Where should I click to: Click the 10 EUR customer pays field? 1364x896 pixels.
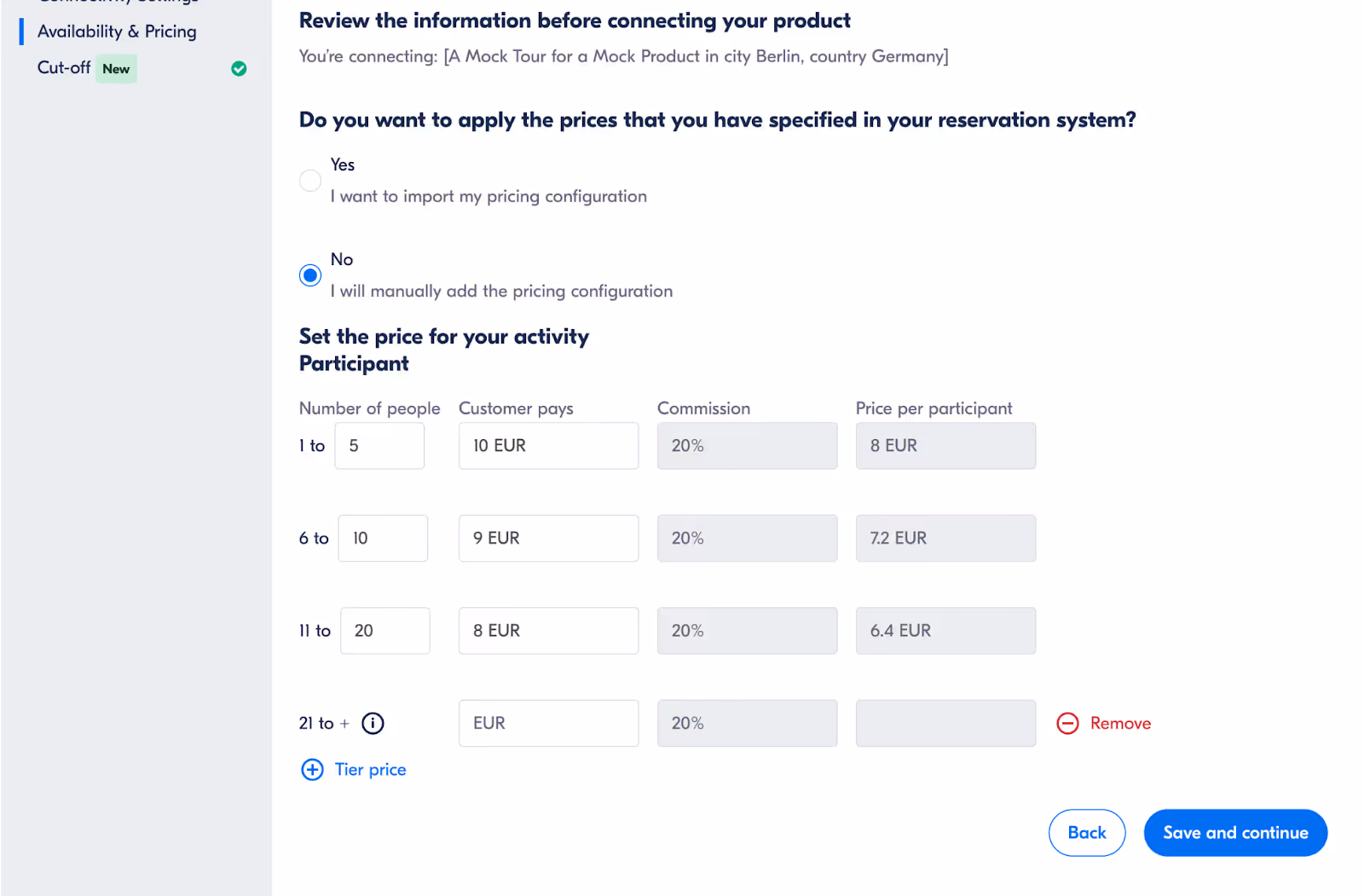548,446
